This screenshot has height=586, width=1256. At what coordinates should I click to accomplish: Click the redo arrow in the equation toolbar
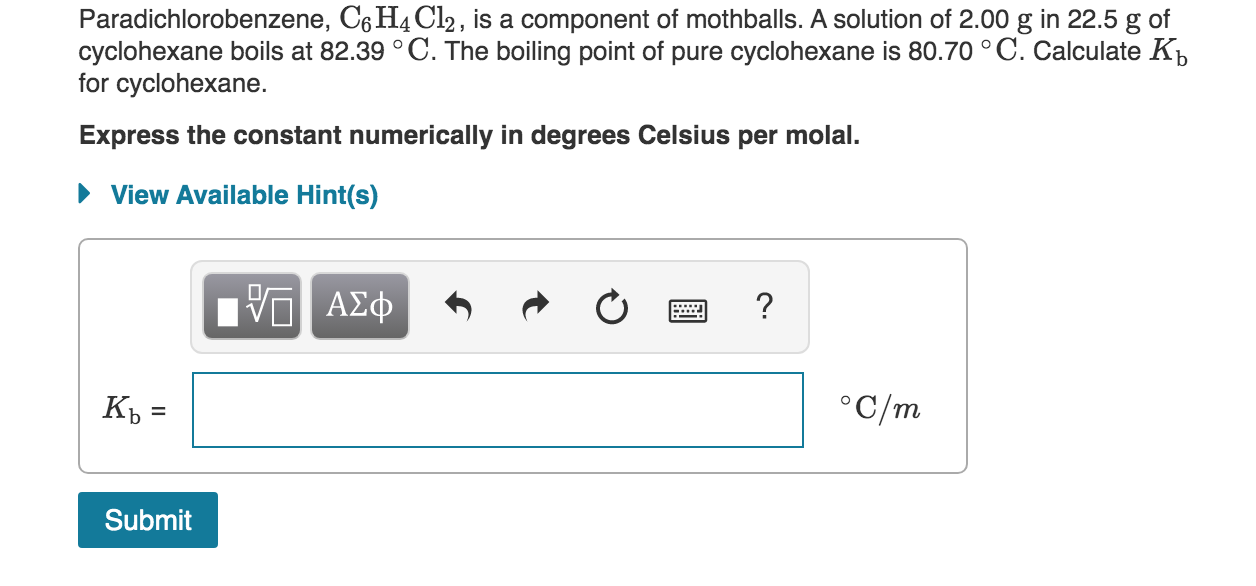[x=534, y=308]
